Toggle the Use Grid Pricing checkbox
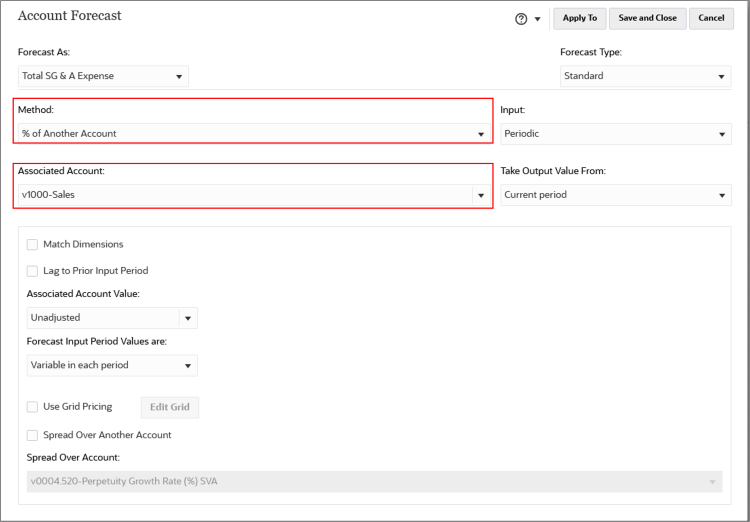 (x=33, y=407)
